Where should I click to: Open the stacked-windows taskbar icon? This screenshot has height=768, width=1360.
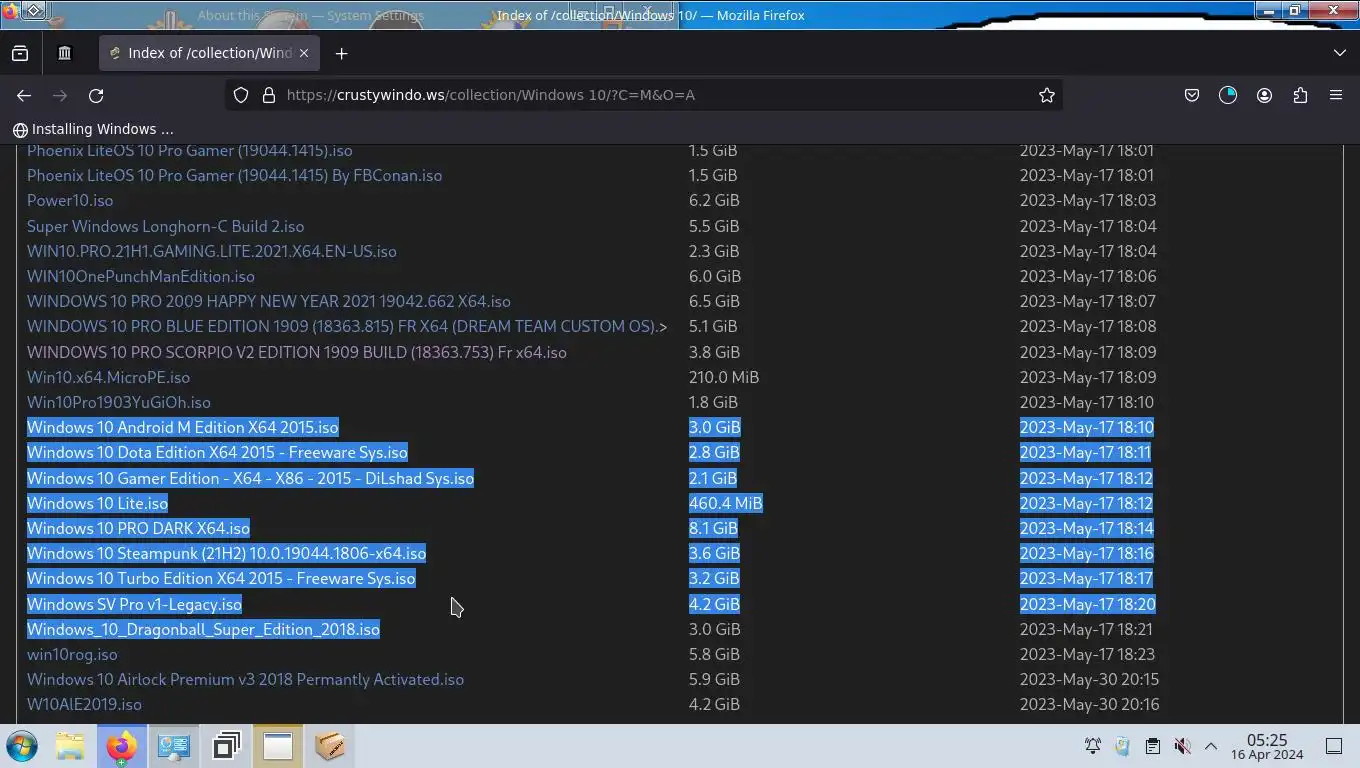tap(226, 746)
